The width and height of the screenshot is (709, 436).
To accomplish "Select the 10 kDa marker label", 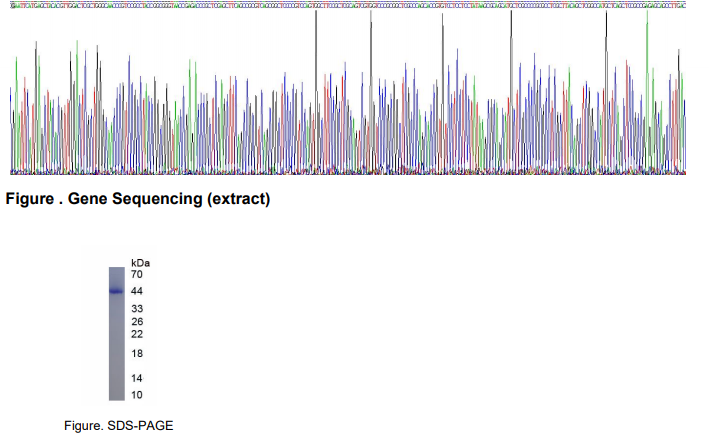I will point(138,395).
